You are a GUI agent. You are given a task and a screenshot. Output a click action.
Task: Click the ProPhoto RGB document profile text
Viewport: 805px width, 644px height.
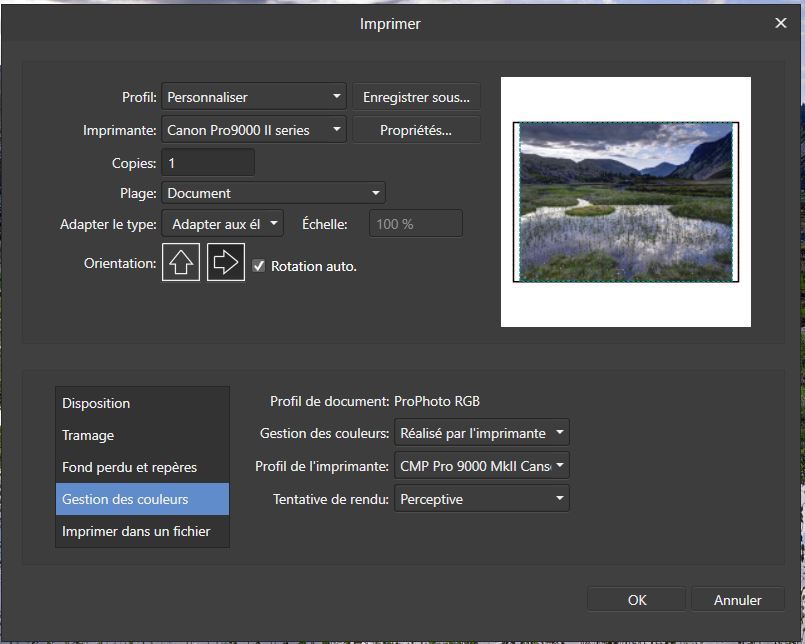[x=437, y=401]
